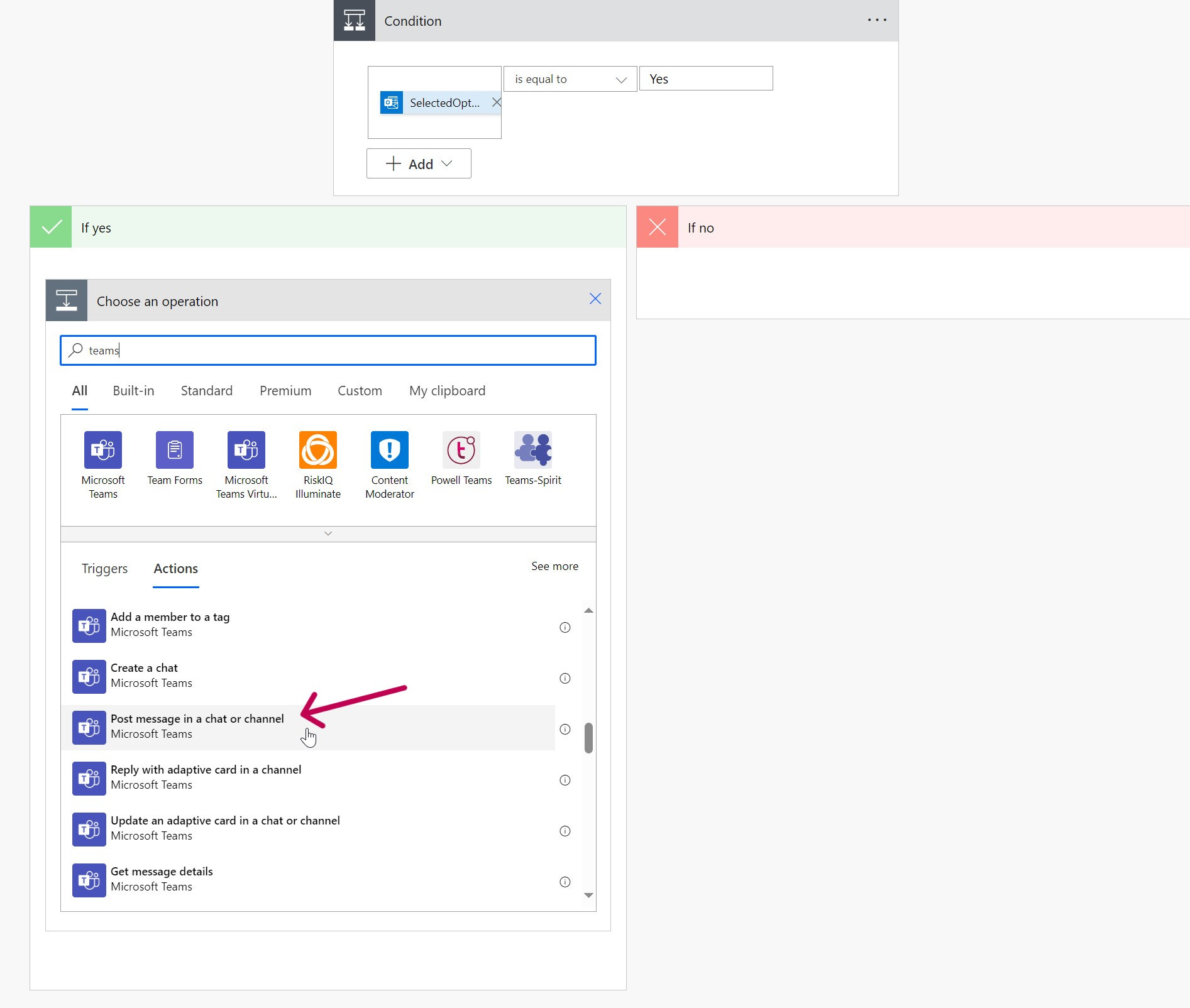This screenshot has width=1190, height=1008.
Task: Switch to the Standard tab
Action: 207,391
